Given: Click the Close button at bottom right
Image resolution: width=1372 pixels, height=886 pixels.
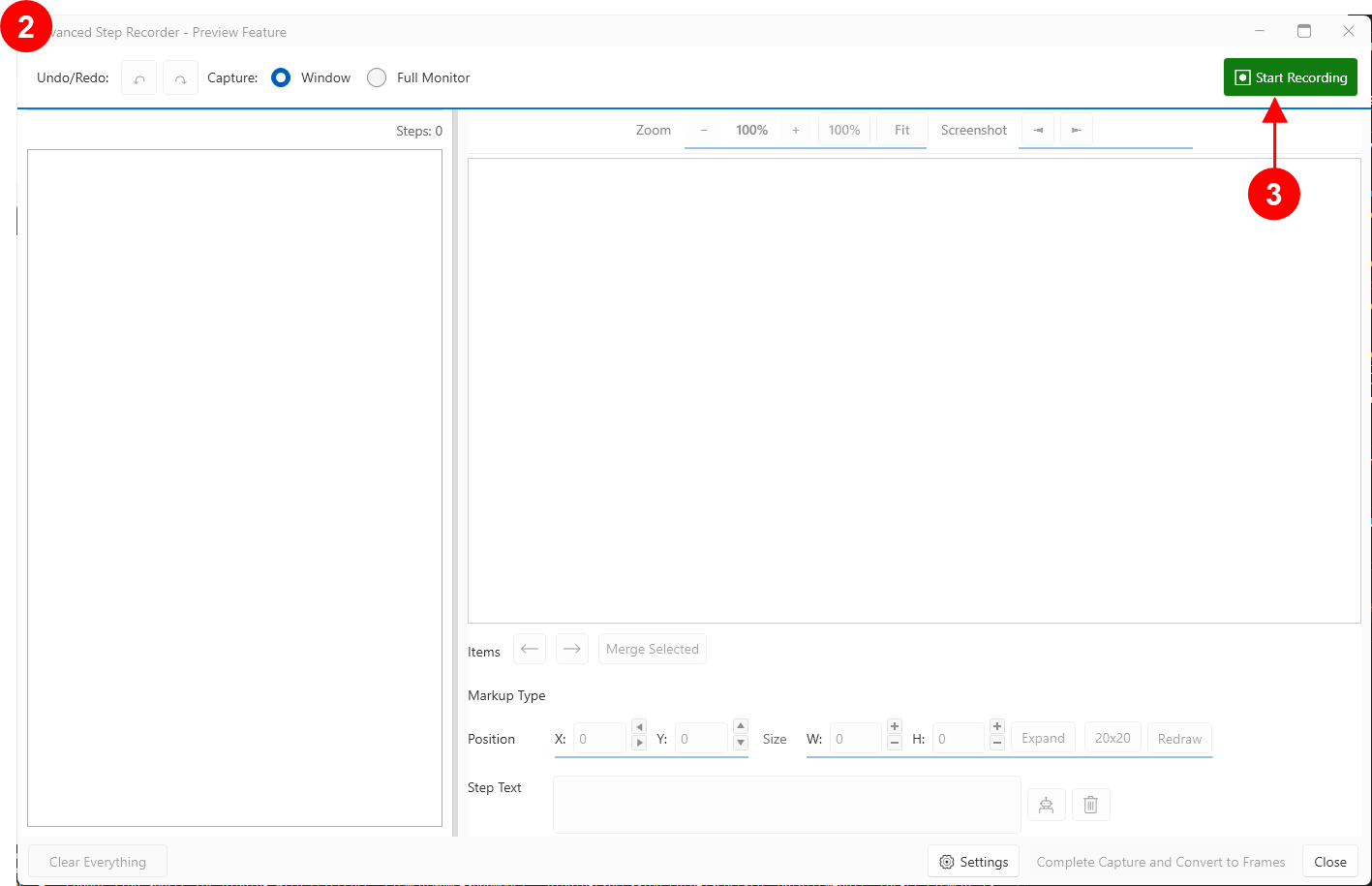Looking at the screenshot, I should tap(1329, 862).
